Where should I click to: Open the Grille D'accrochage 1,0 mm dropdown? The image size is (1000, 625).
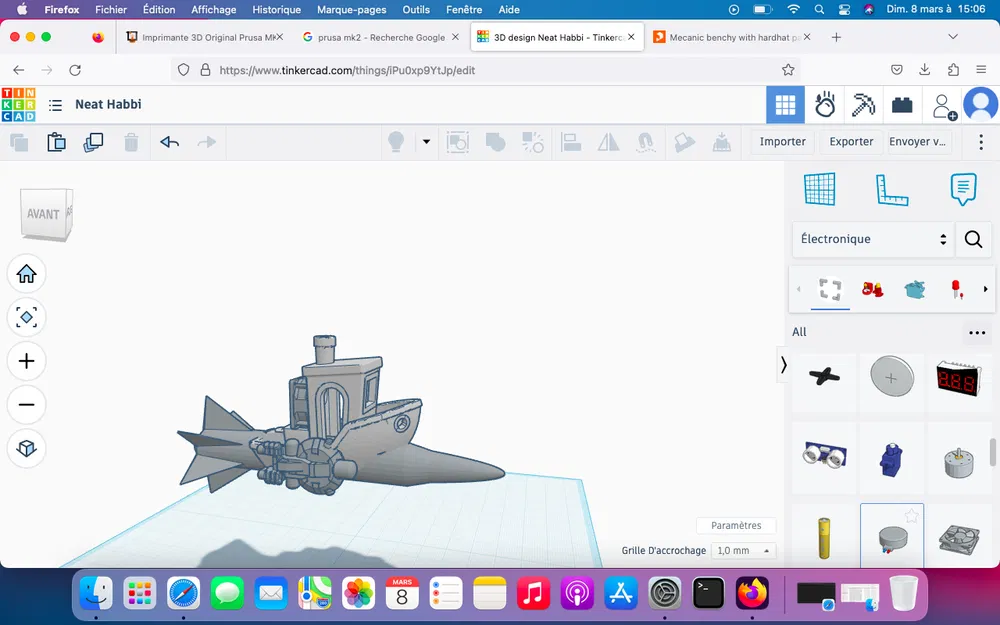(743, 550)
